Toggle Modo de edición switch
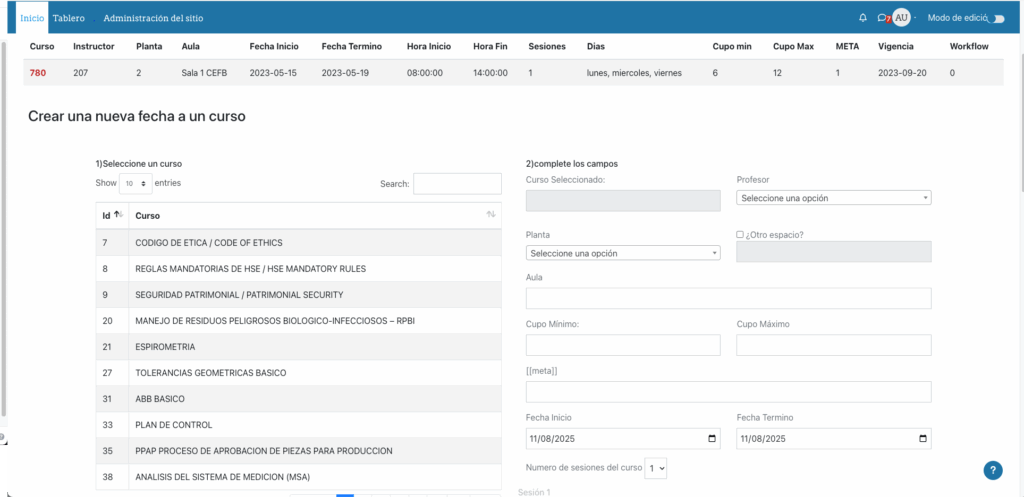The image size is (1024, 497). point(997,19)
